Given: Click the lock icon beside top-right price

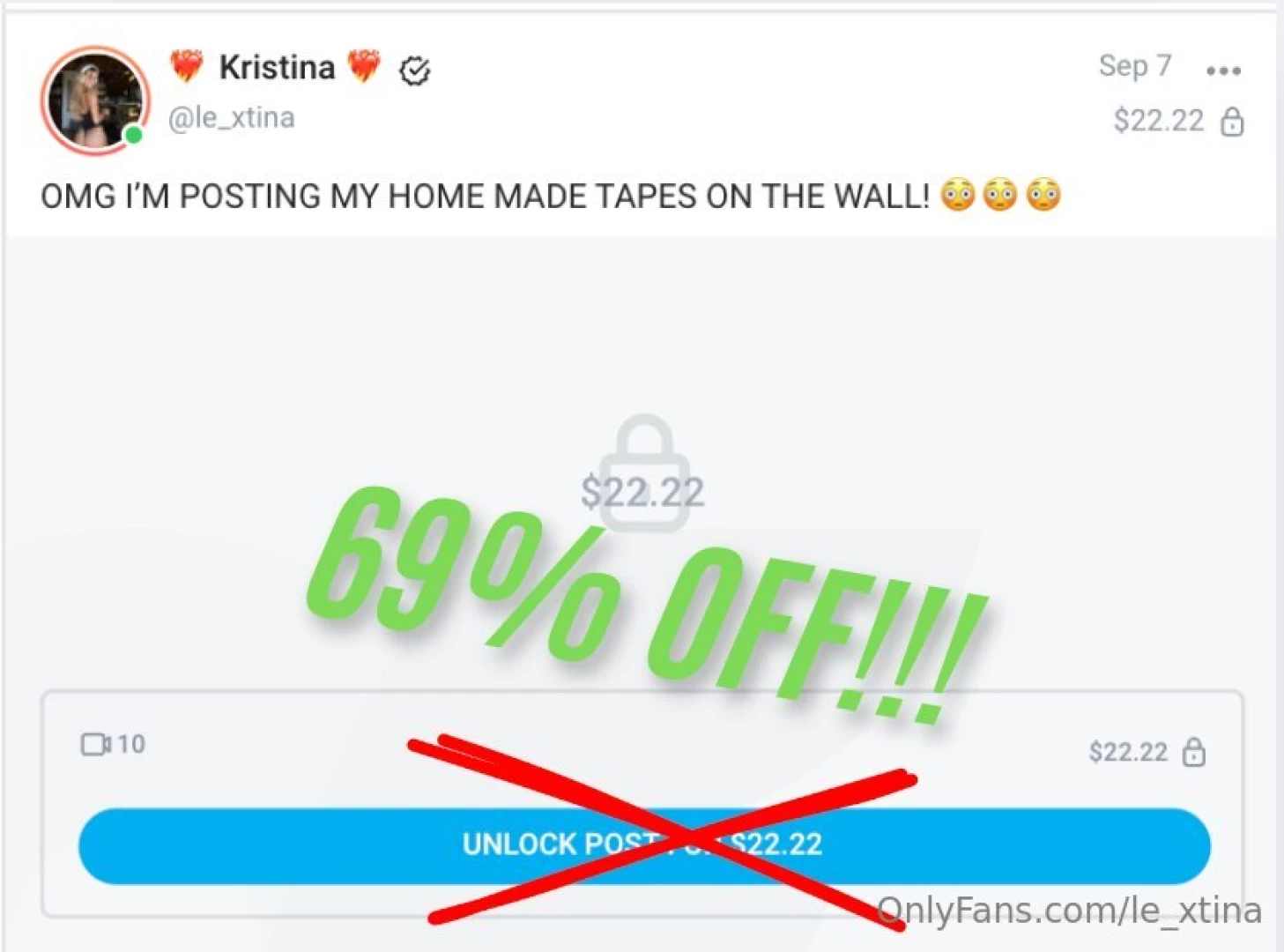Looking at the screenshot, I should (1232, 121).
